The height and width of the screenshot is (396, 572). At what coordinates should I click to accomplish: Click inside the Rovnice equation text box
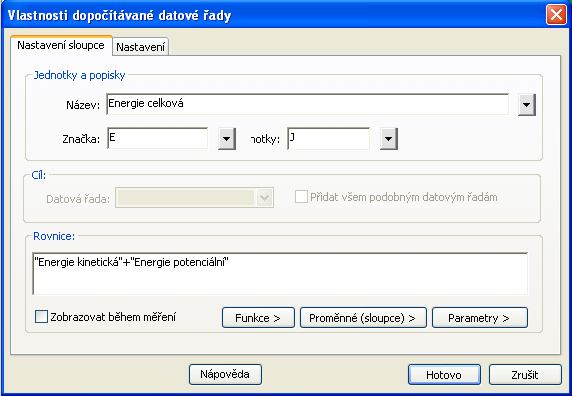click(280, 273)
